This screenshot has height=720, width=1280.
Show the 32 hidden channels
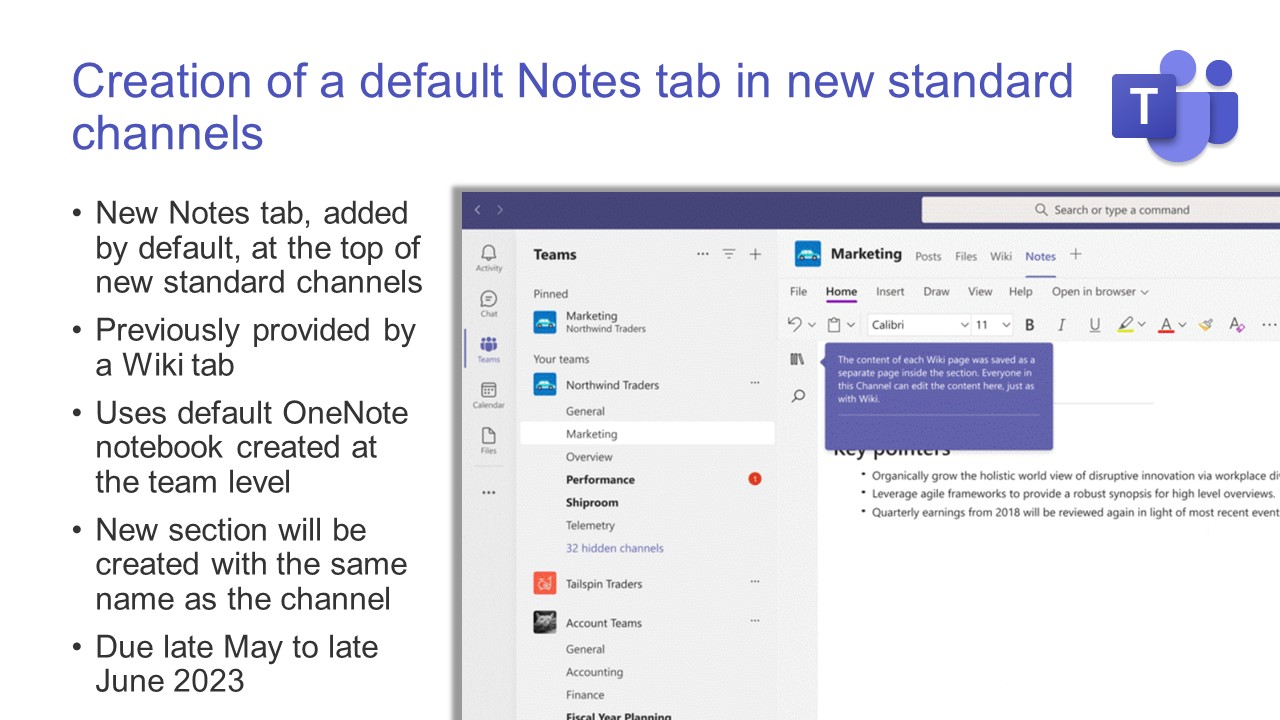[x=613, y=547]
